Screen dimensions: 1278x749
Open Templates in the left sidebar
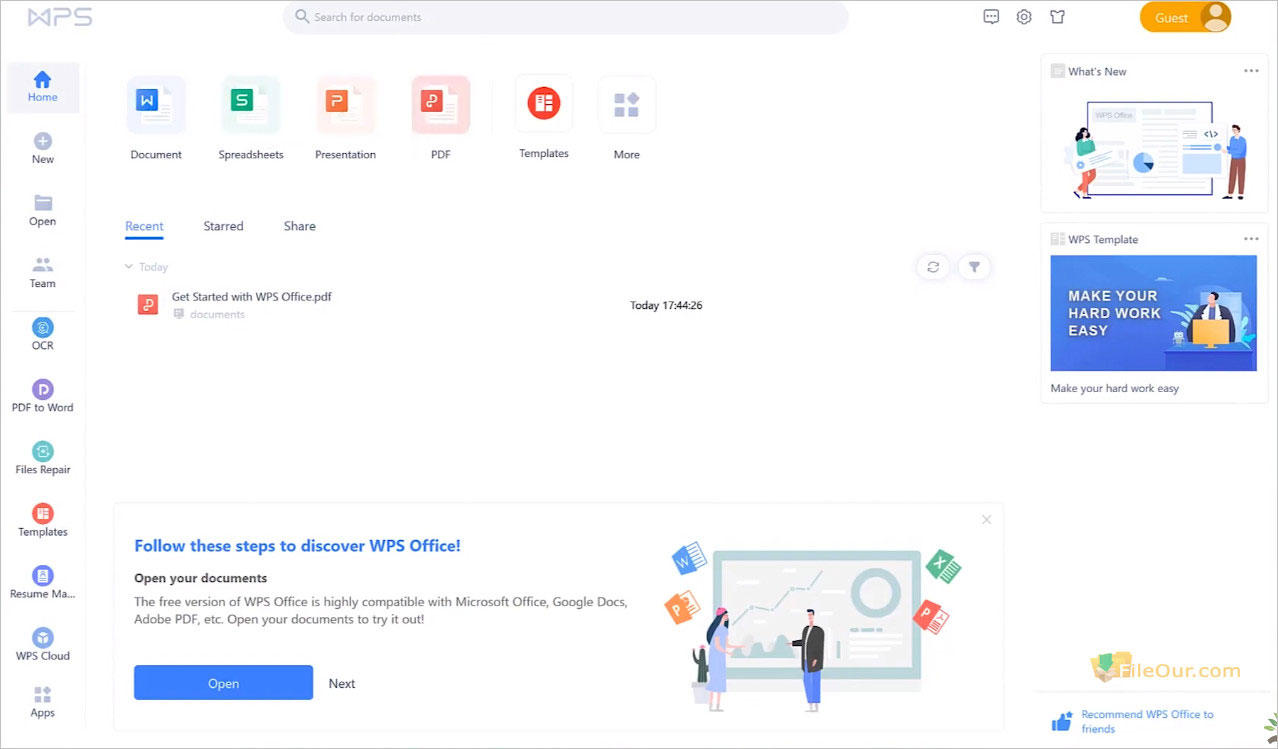[x=42, y=521]
